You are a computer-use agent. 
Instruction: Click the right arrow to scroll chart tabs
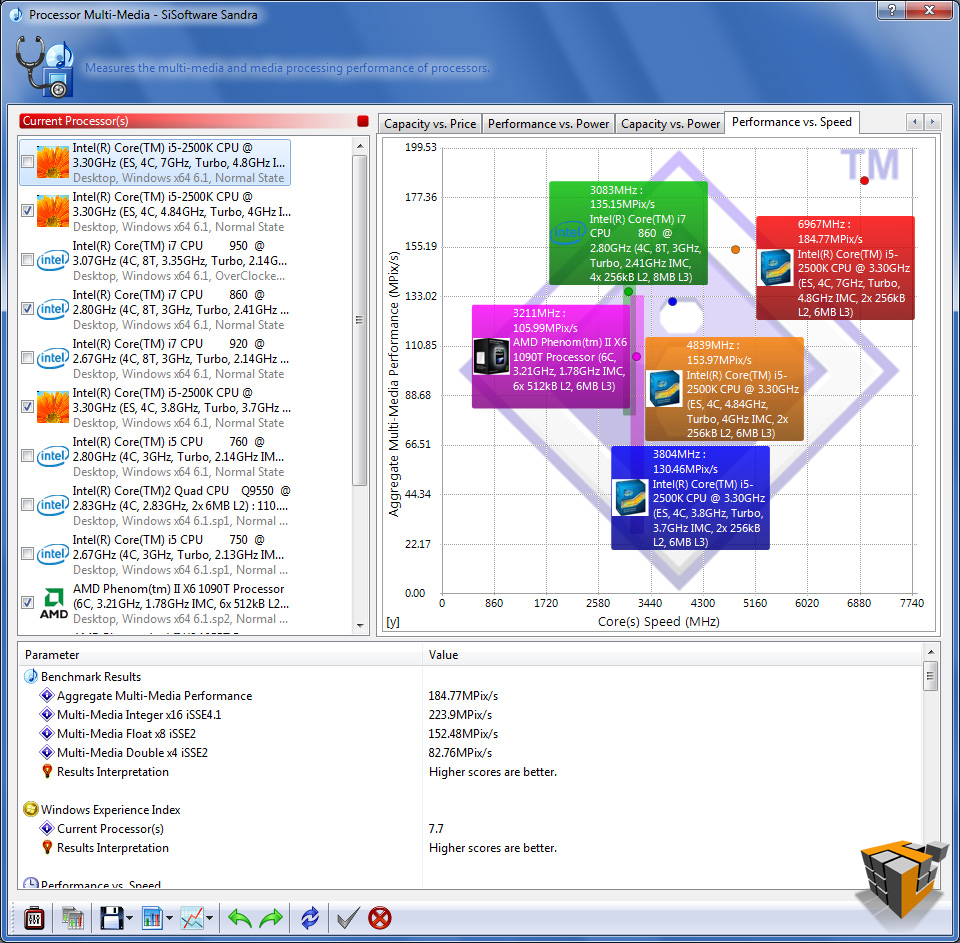coord(932,122)
